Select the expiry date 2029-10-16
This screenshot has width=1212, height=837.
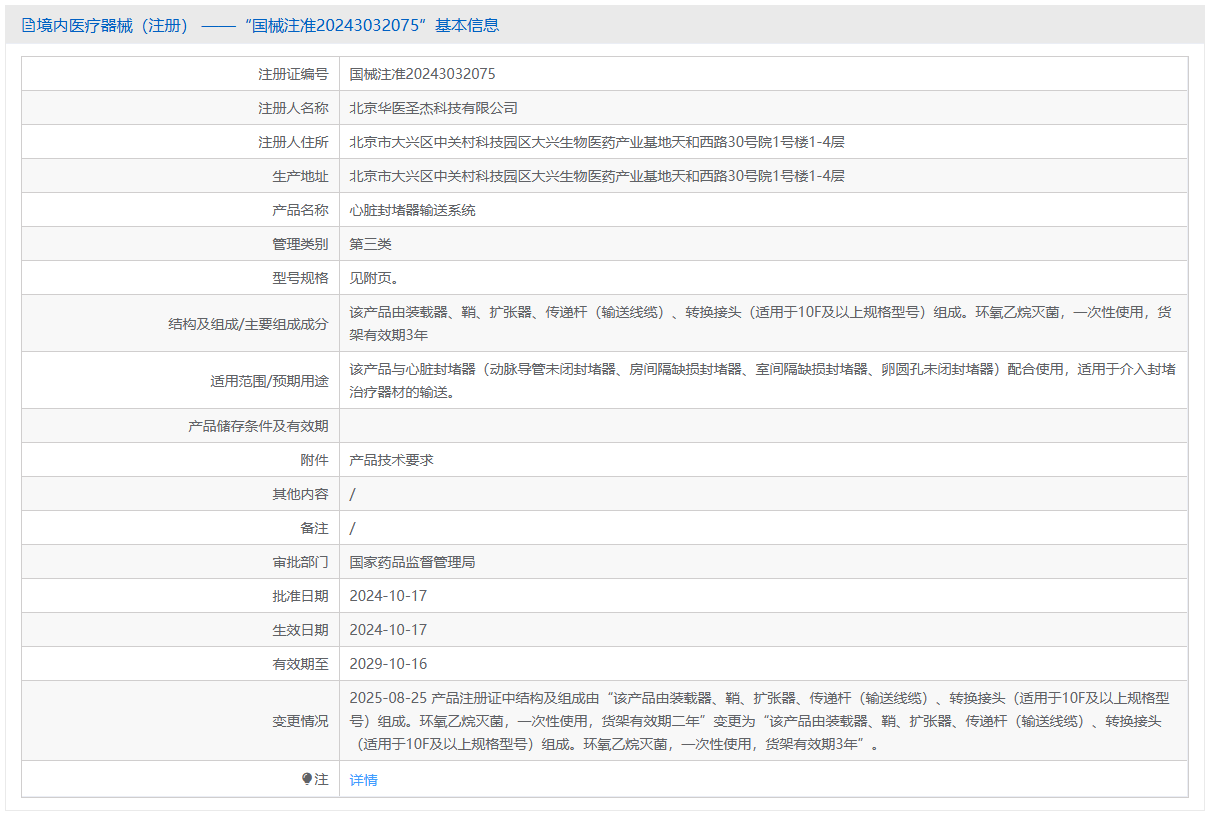(388, 664)
